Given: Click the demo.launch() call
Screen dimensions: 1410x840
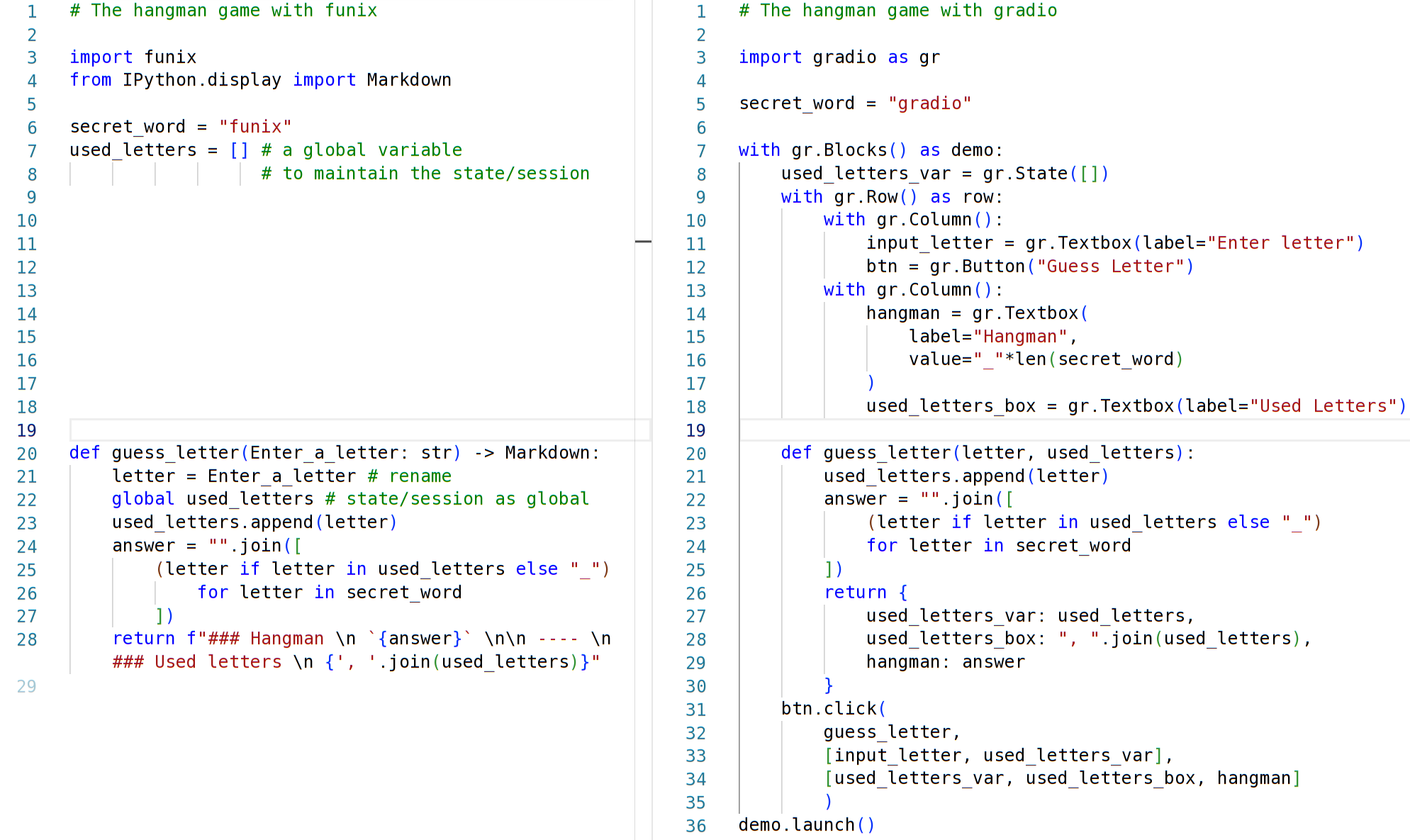Looking at the screenshot, I should (x=806, y=825).
